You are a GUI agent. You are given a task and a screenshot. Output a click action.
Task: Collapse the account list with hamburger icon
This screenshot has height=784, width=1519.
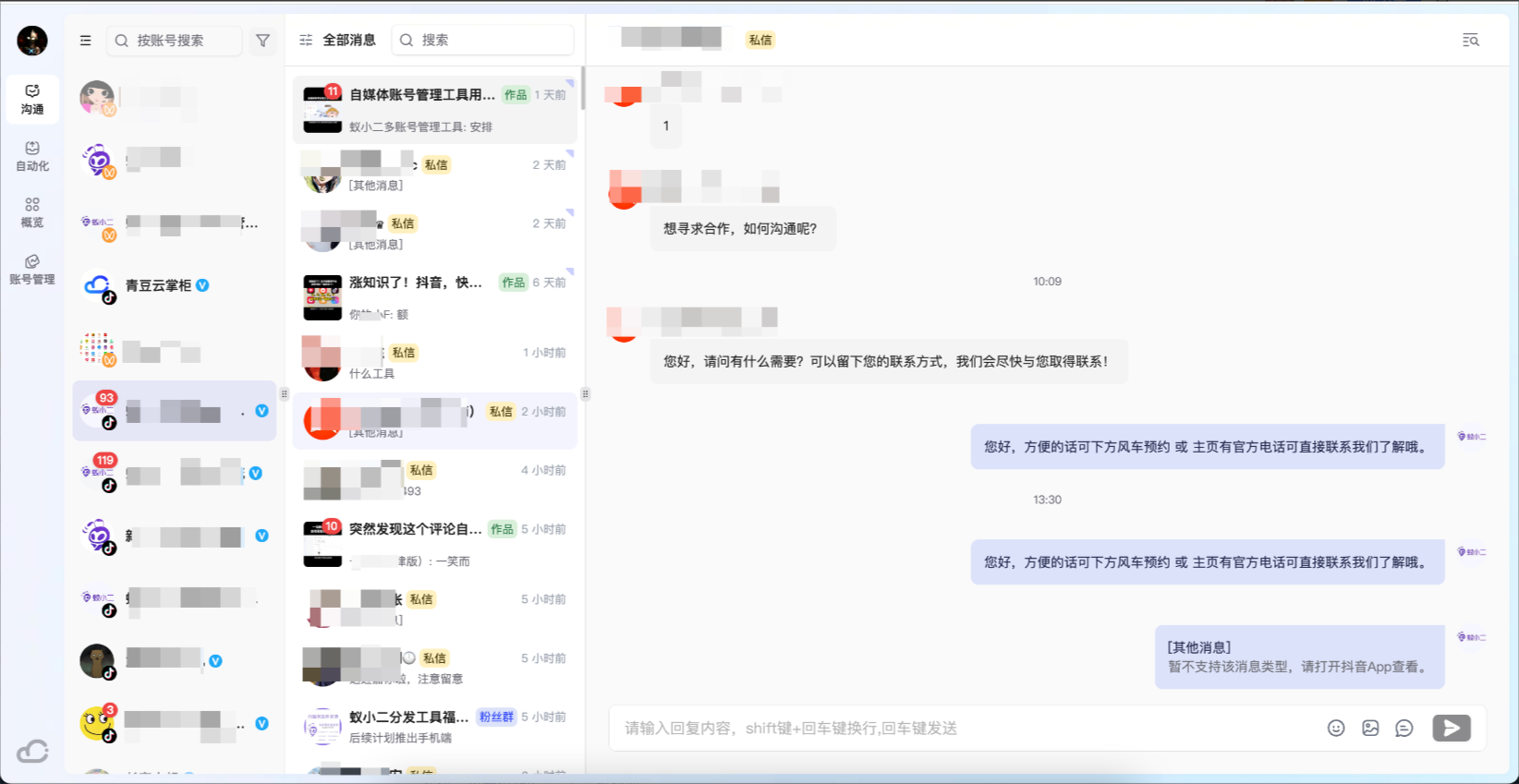(x=85, y=41)
